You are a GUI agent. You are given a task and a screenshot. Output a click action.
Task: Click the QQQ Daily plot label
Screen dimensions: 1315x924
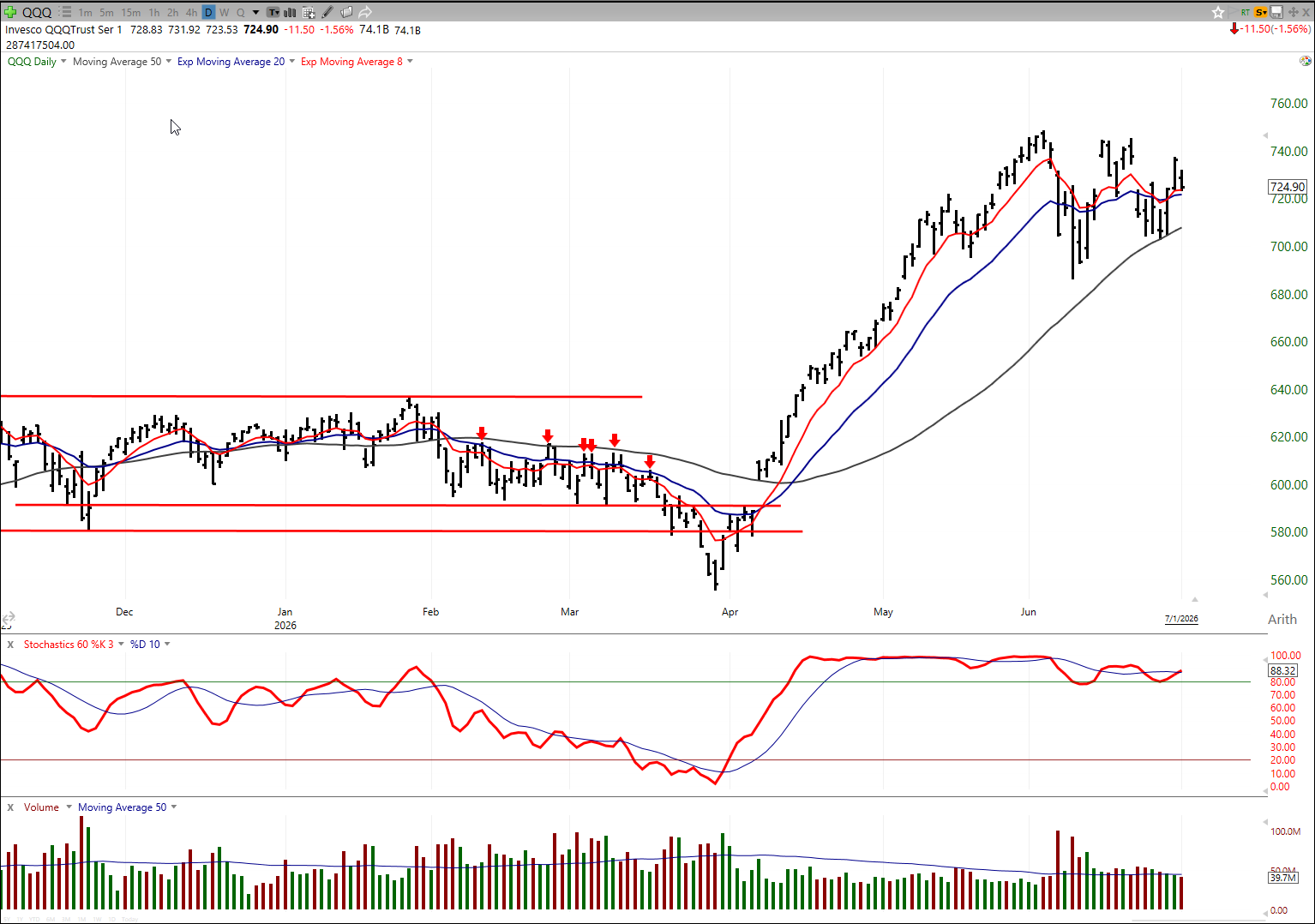point(32,62)
